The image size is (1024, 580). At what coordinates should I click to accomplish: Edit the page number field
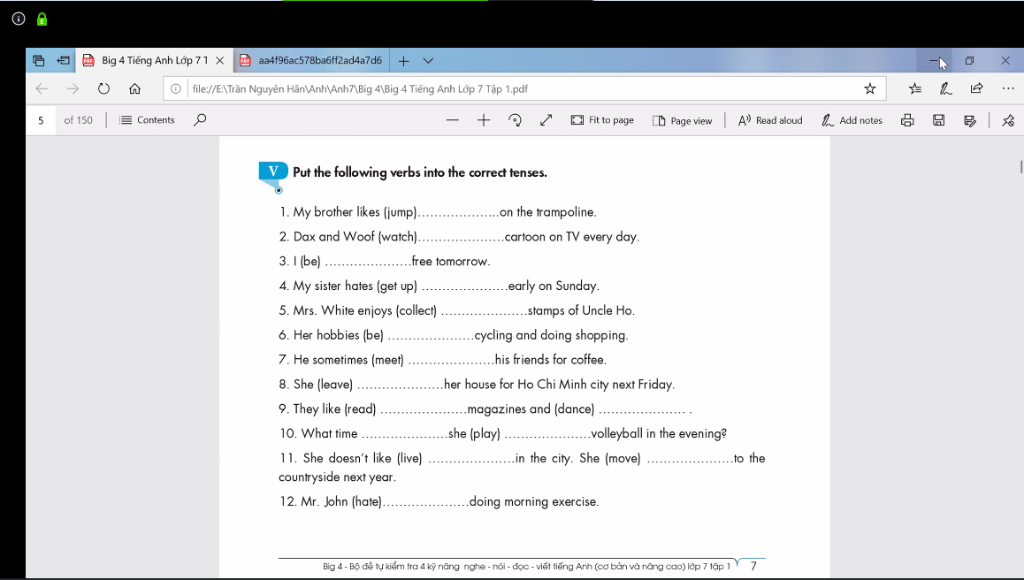click(x=41, y=120)
